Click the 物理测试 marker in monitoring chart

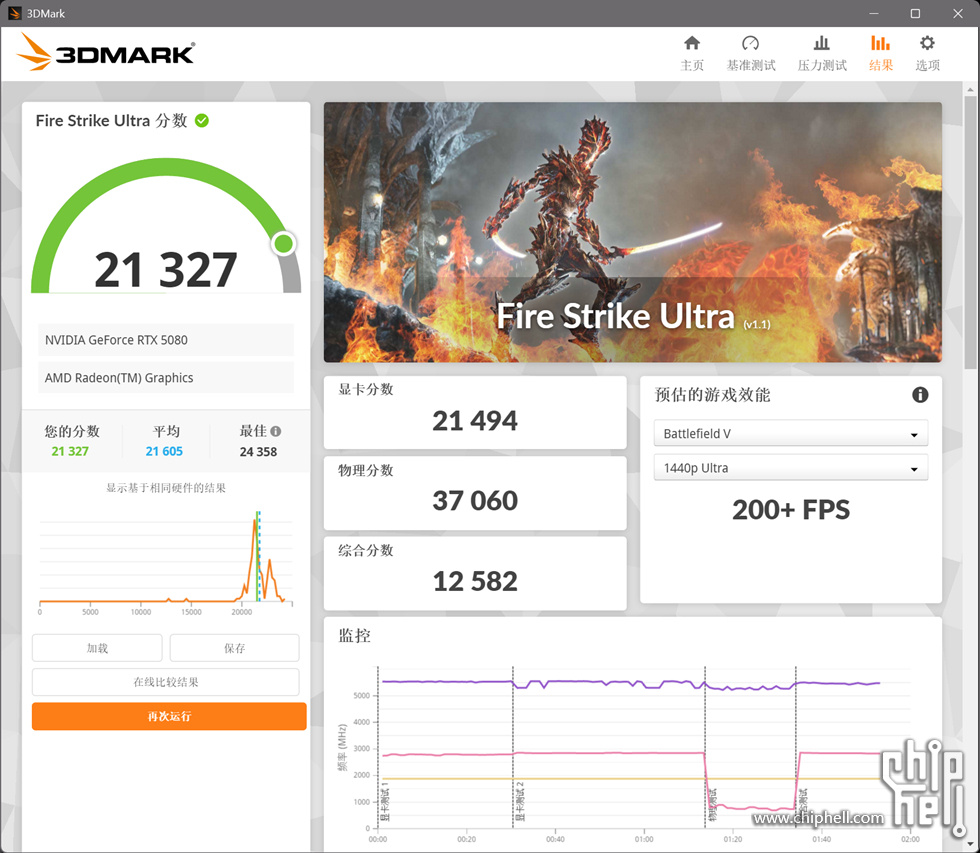713,805
